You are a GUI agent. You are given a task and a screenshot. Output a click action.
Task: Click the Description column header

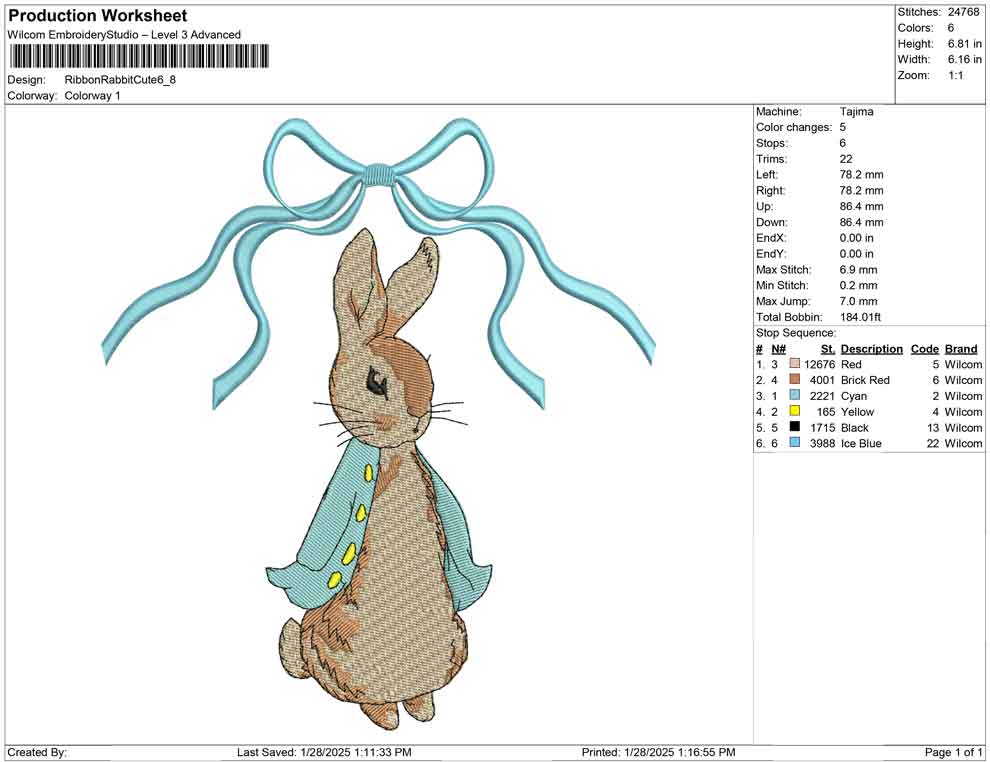871,349
